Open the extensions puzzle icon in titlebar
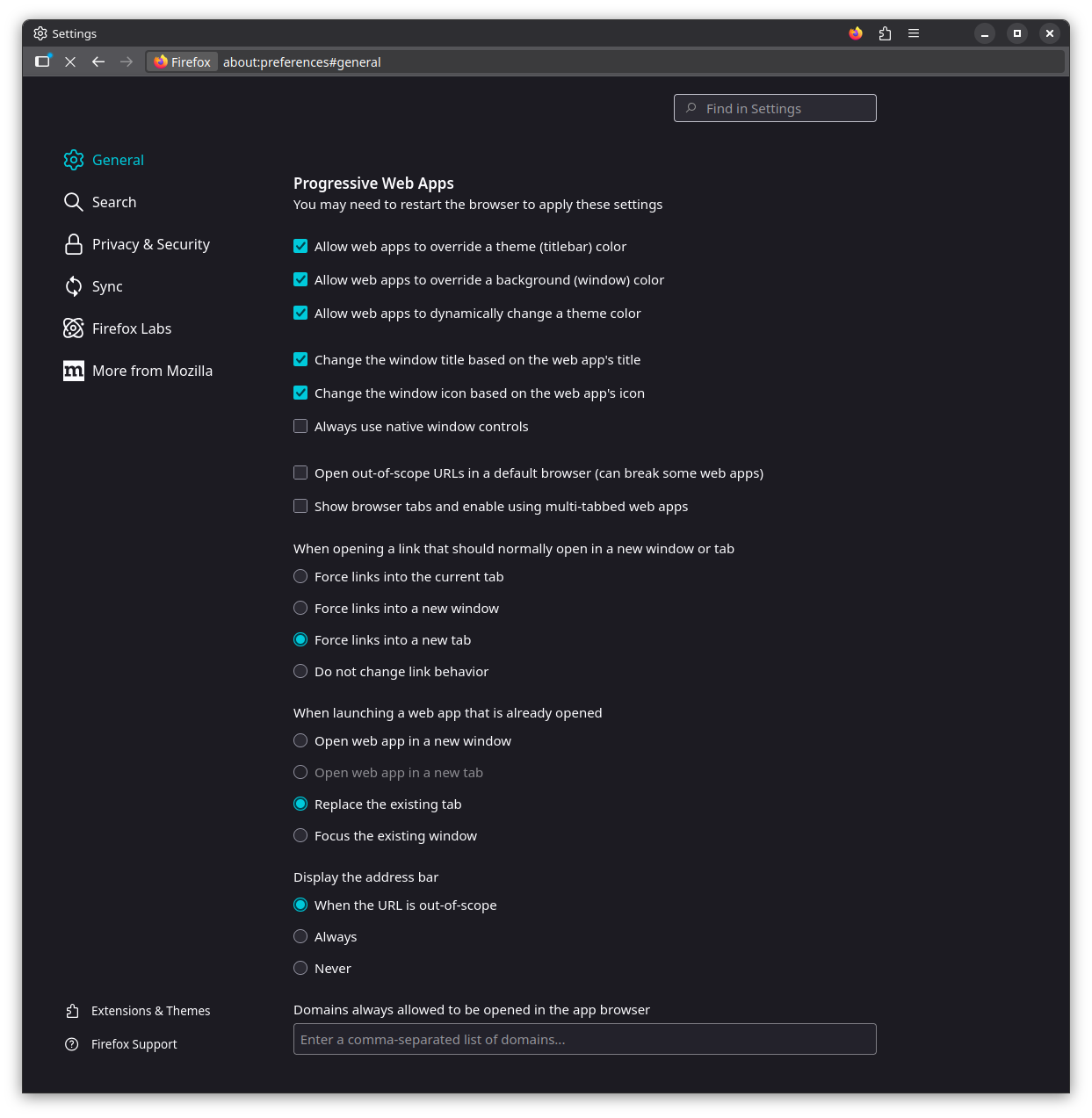The height and width of the screenshot is (1118, 1092). [885, 33]
